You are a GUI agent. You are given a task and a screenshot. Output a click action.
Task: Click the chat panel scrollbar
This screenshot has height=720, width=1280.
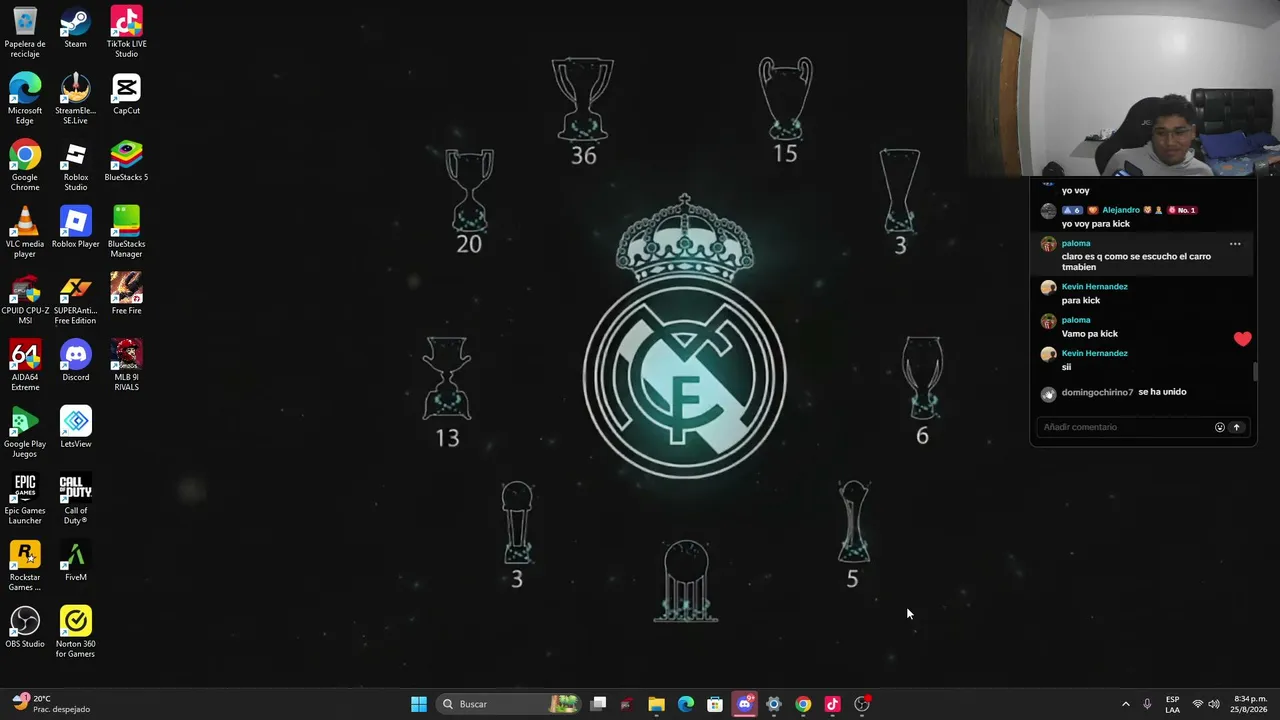1255,372
